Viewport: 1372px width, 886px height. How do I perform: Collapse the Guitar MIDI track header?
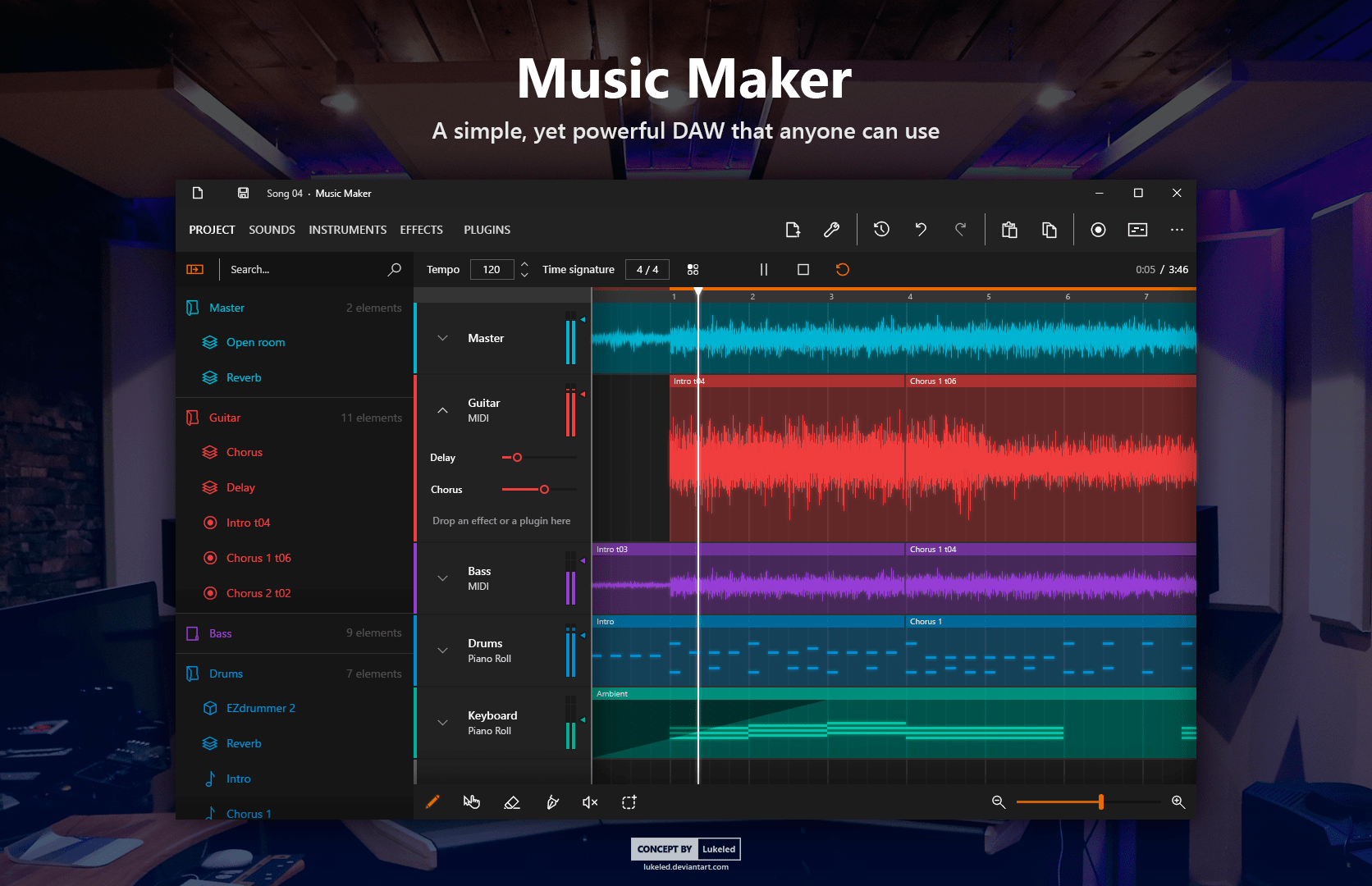442,409
